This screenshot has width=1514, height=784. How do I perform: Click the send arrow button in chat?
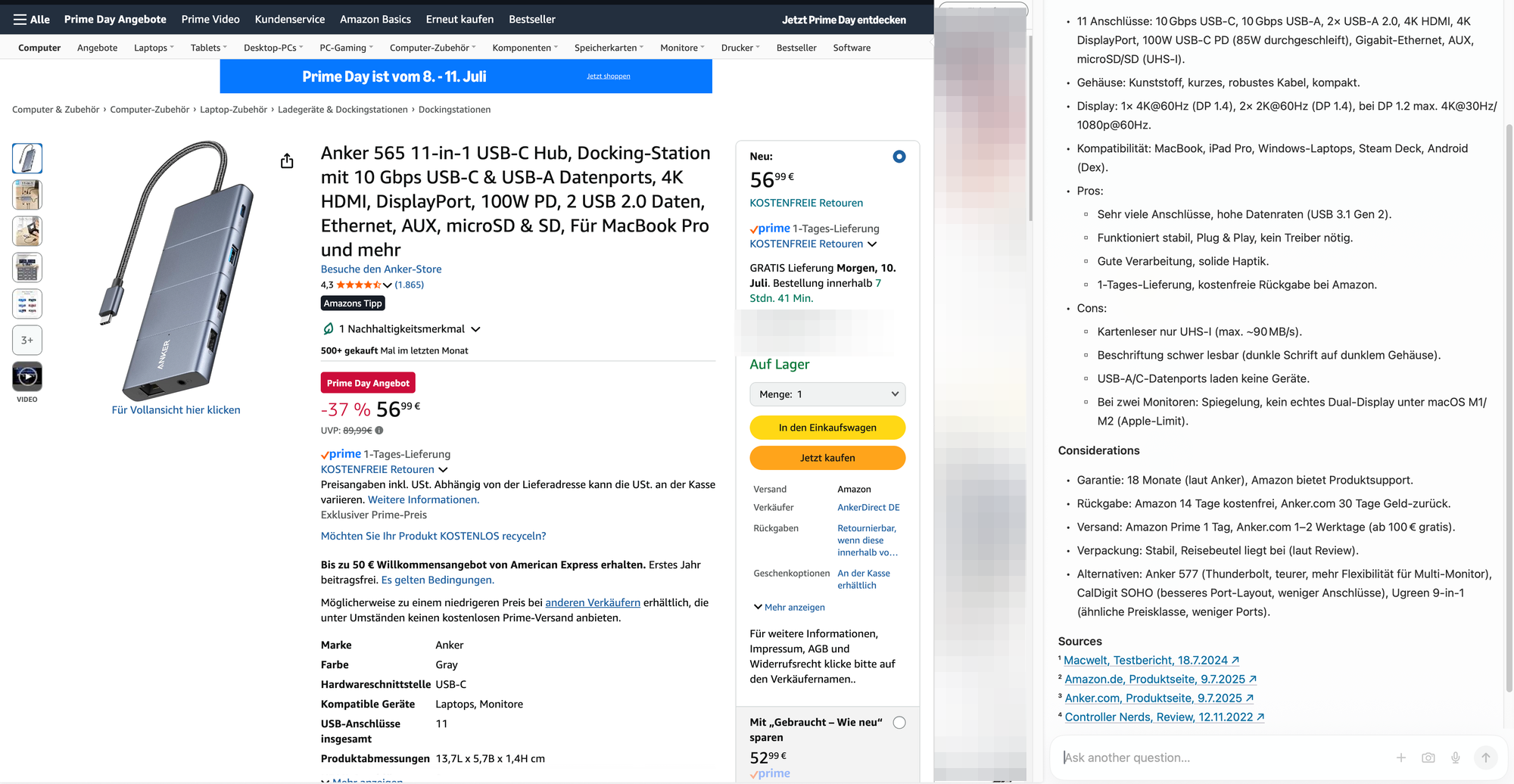(1485, 758)
